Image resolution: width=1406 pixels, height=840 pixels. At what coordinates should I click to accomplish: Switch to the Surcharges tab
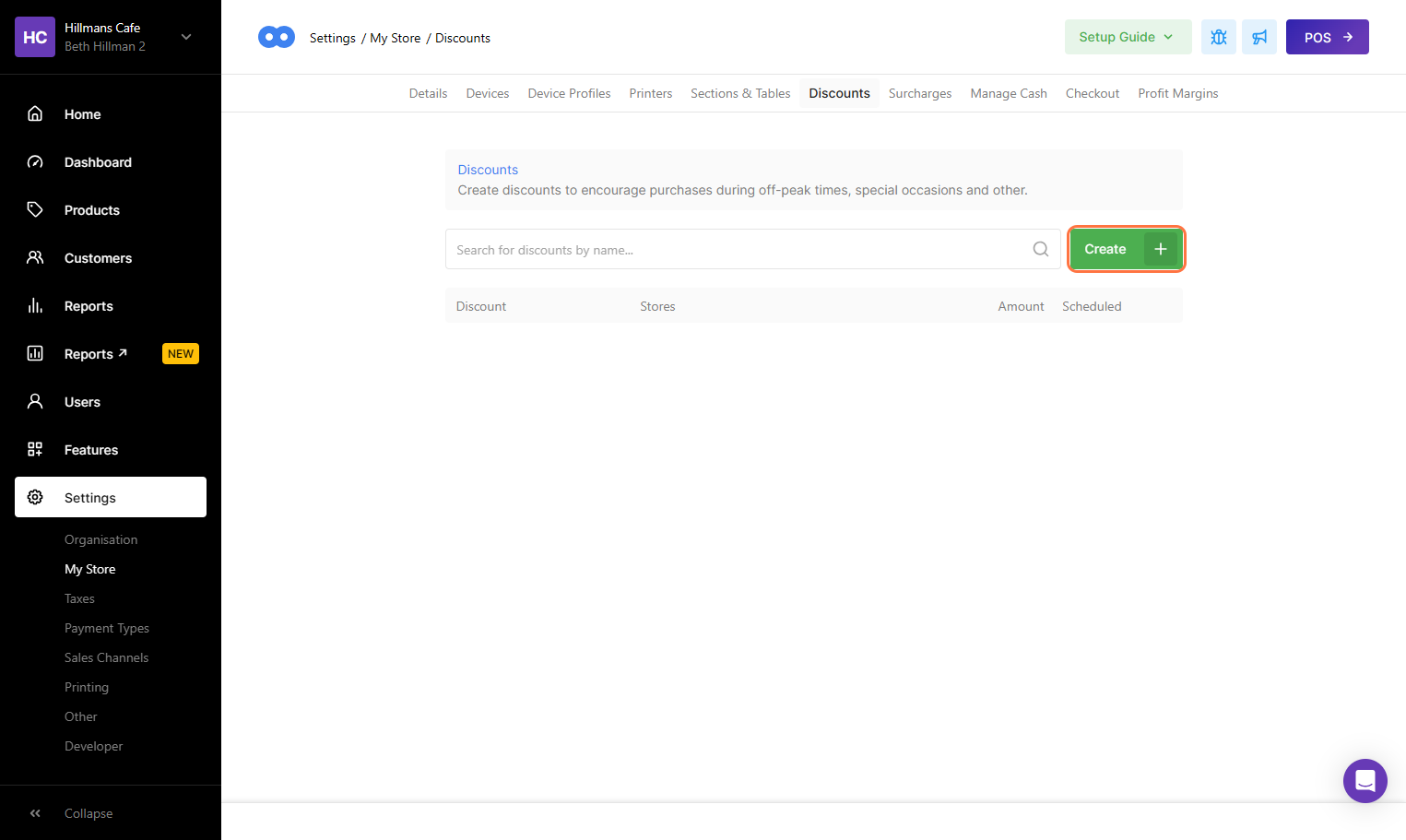click(919, 93)
